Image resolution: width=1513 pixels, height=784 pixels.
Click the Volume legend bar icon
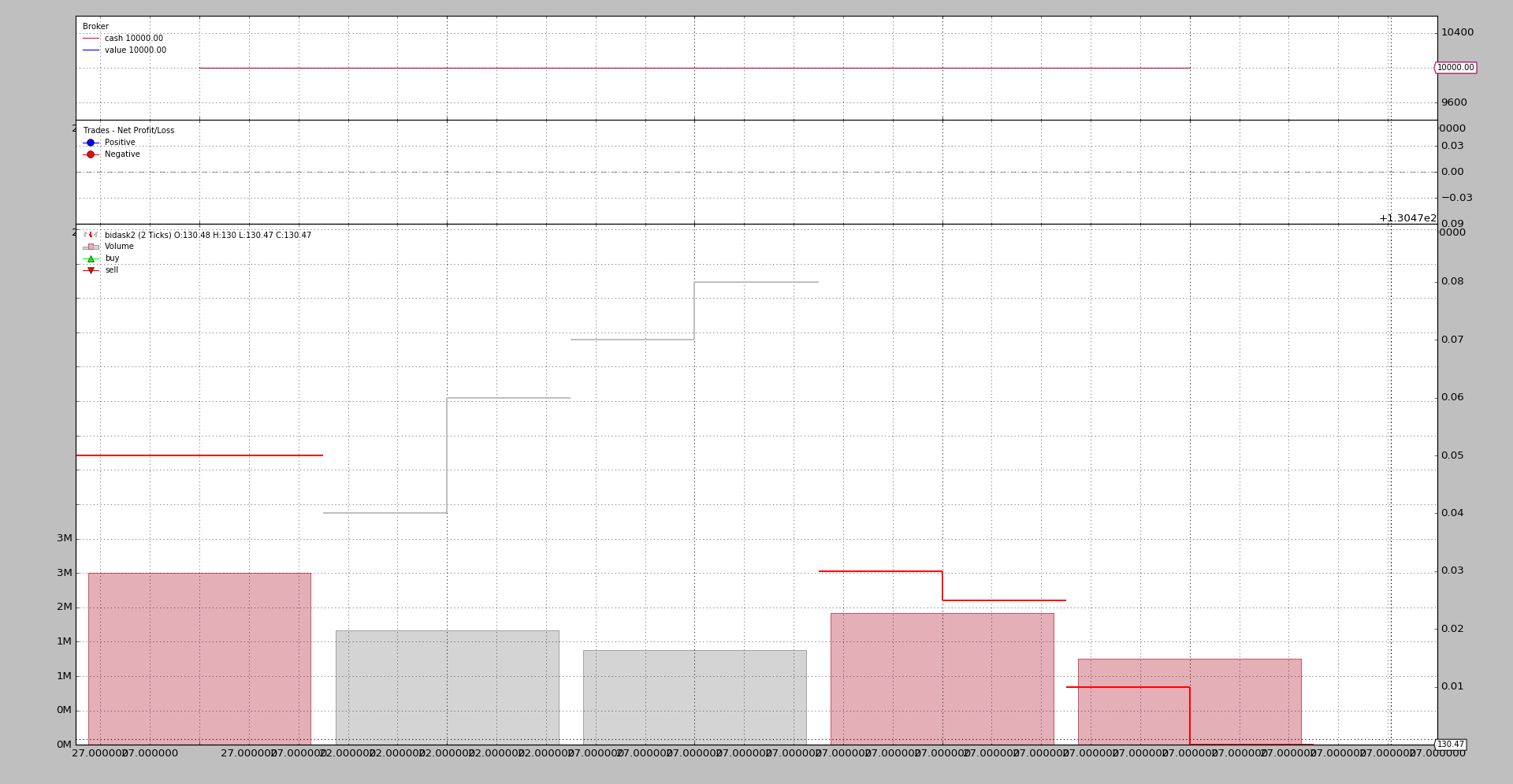[91, 247]
